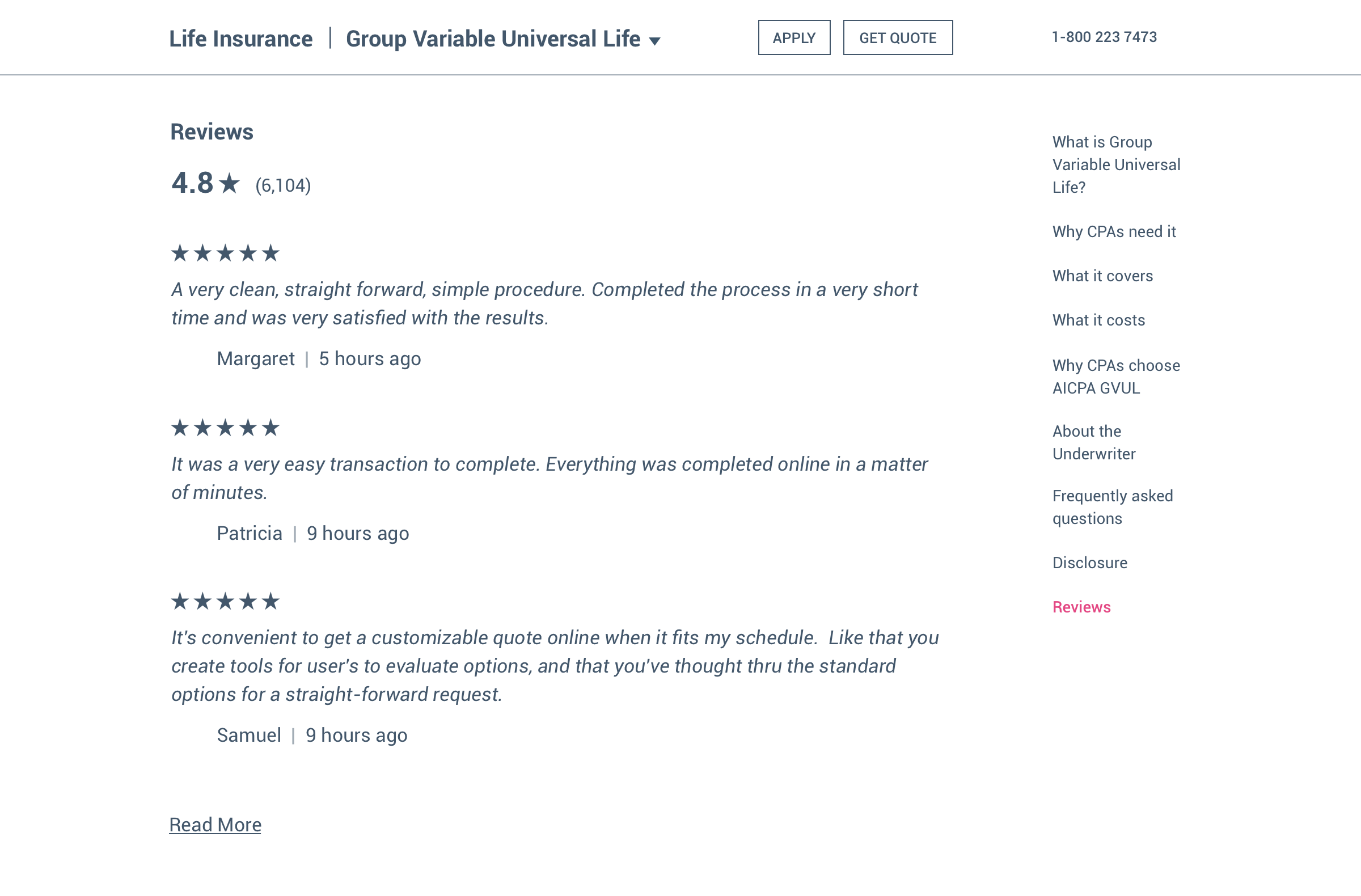
Task: Go to Frequently asked questions section
Action: pyautogui.click(x=1112, y=507)
